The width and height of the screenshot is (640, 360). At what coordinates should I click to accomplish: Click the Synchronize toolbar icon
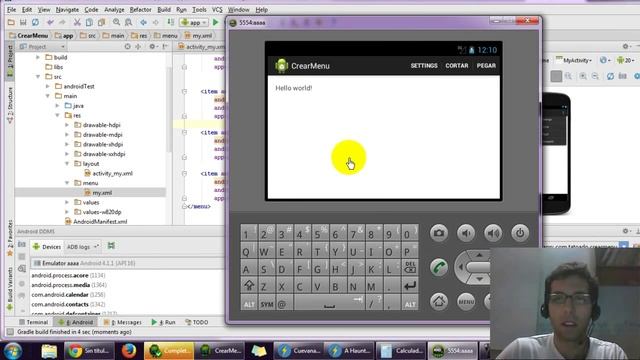point(36,22)
